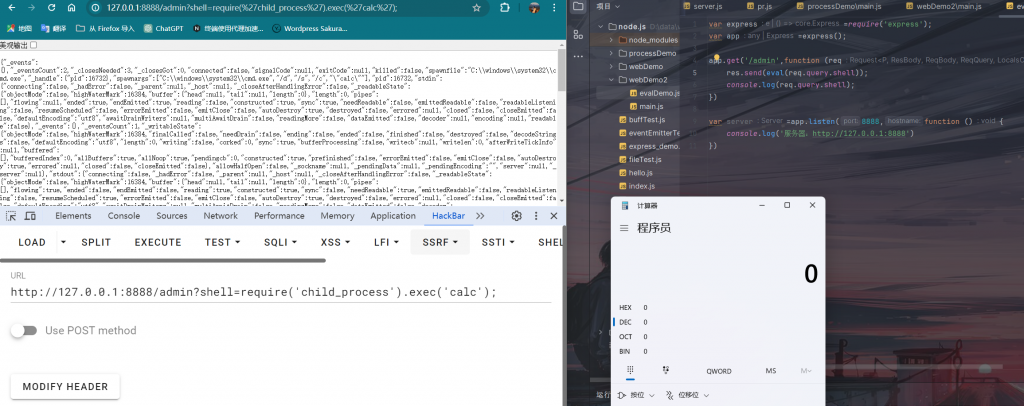
Task: Switch to the server.js editor tab
Action: 701,6
